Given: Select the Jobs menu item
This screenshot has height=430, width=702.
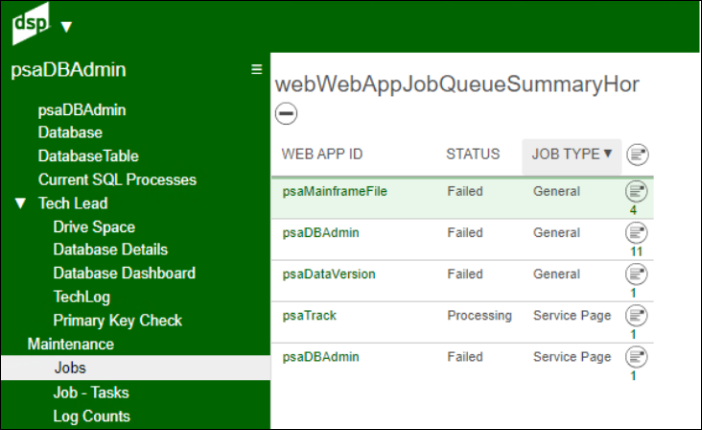Looking at the screenshot, I should (135, 368).
